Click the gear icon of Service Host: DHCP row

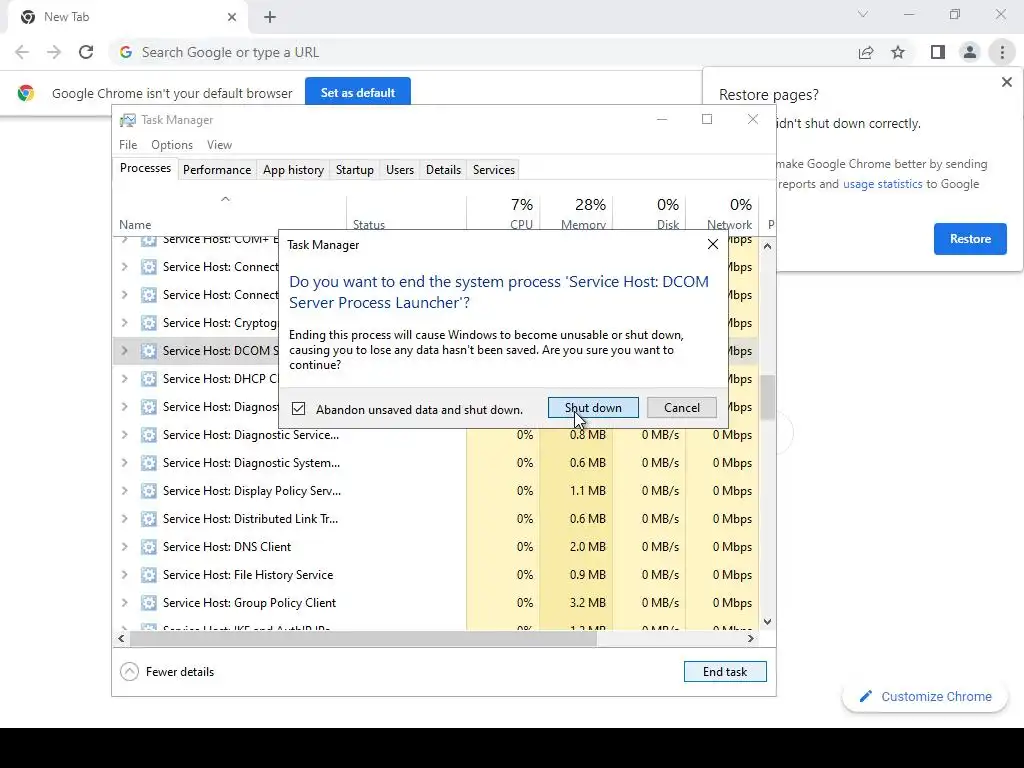click(149, 379)
